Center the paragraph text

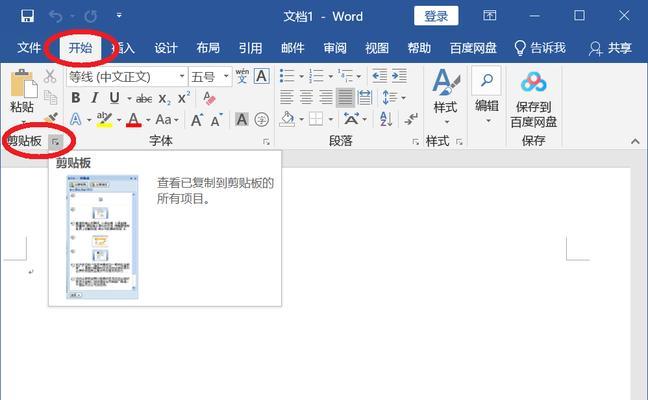(306, 98)
